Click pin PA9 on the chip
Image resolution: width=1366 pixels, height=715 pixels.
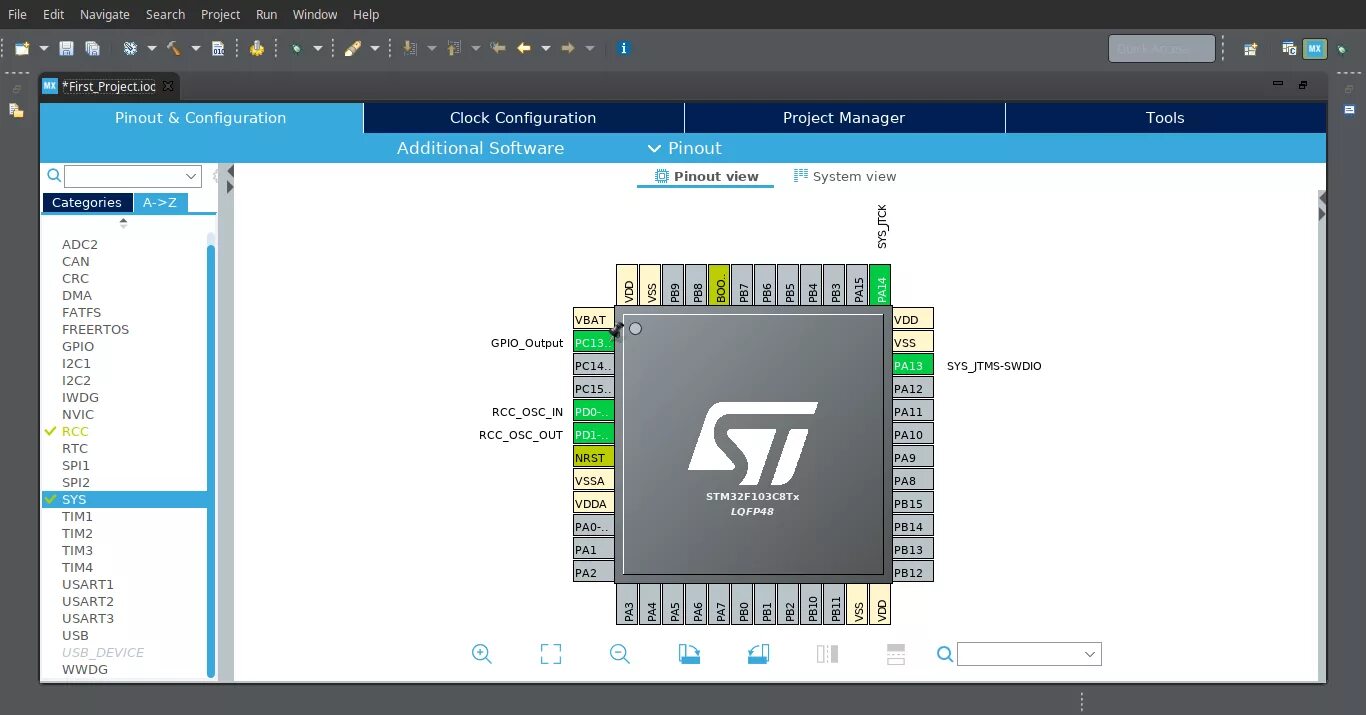[913, 457]
